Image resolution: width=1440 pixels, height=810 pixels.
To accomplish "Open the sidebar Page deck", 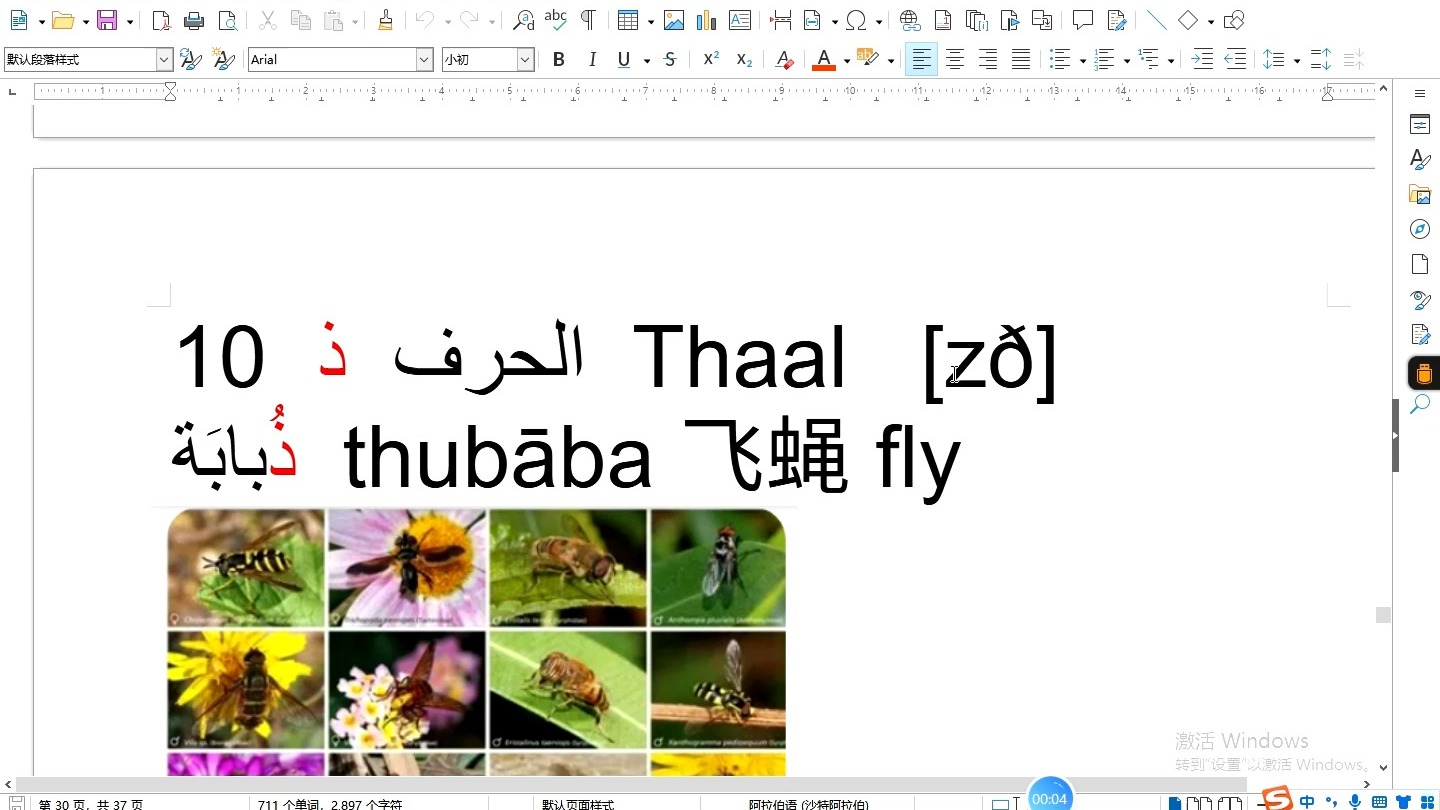I will [1420, 264].
